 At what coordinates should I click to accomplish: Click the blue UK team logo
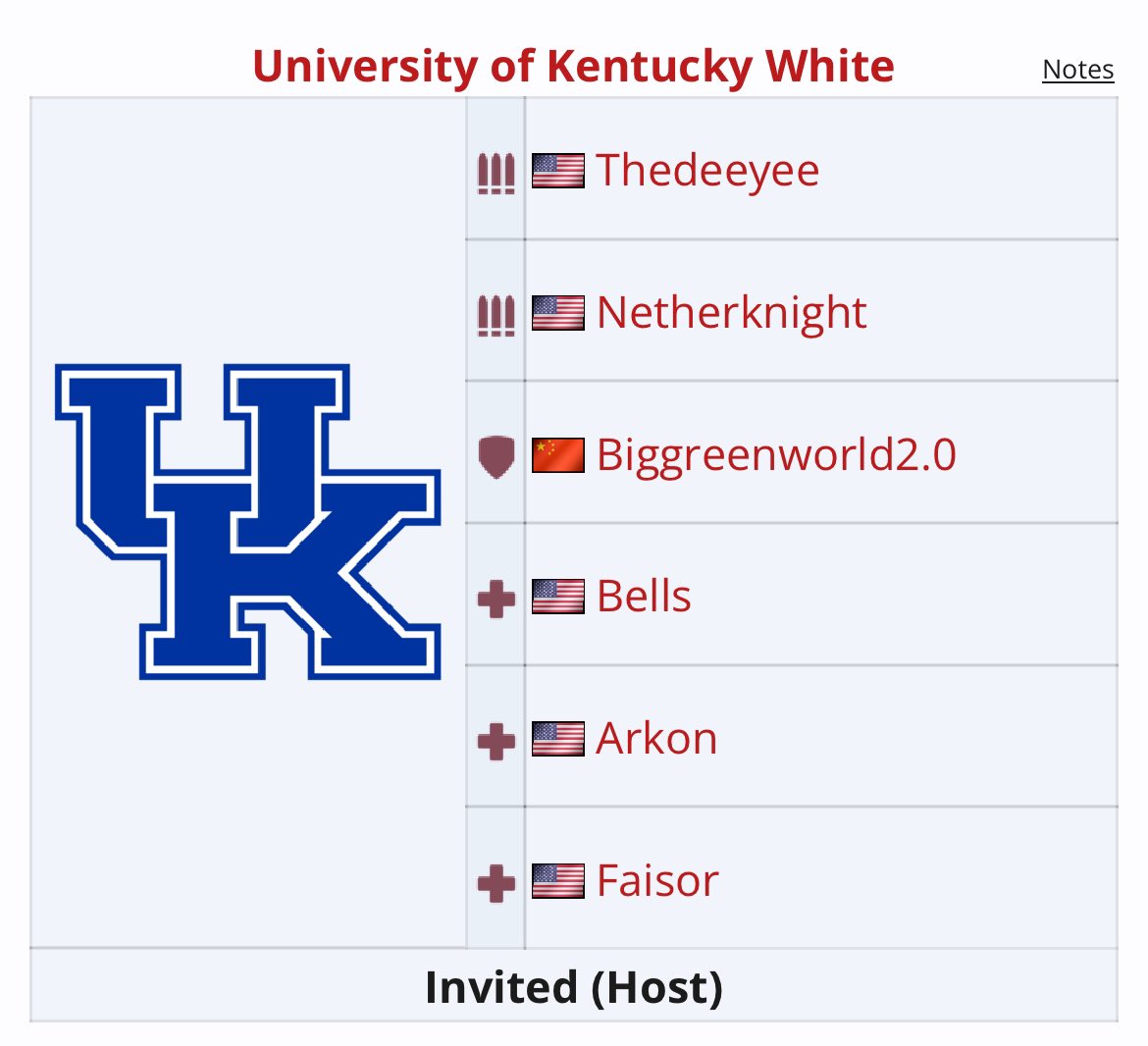(248, 522)
